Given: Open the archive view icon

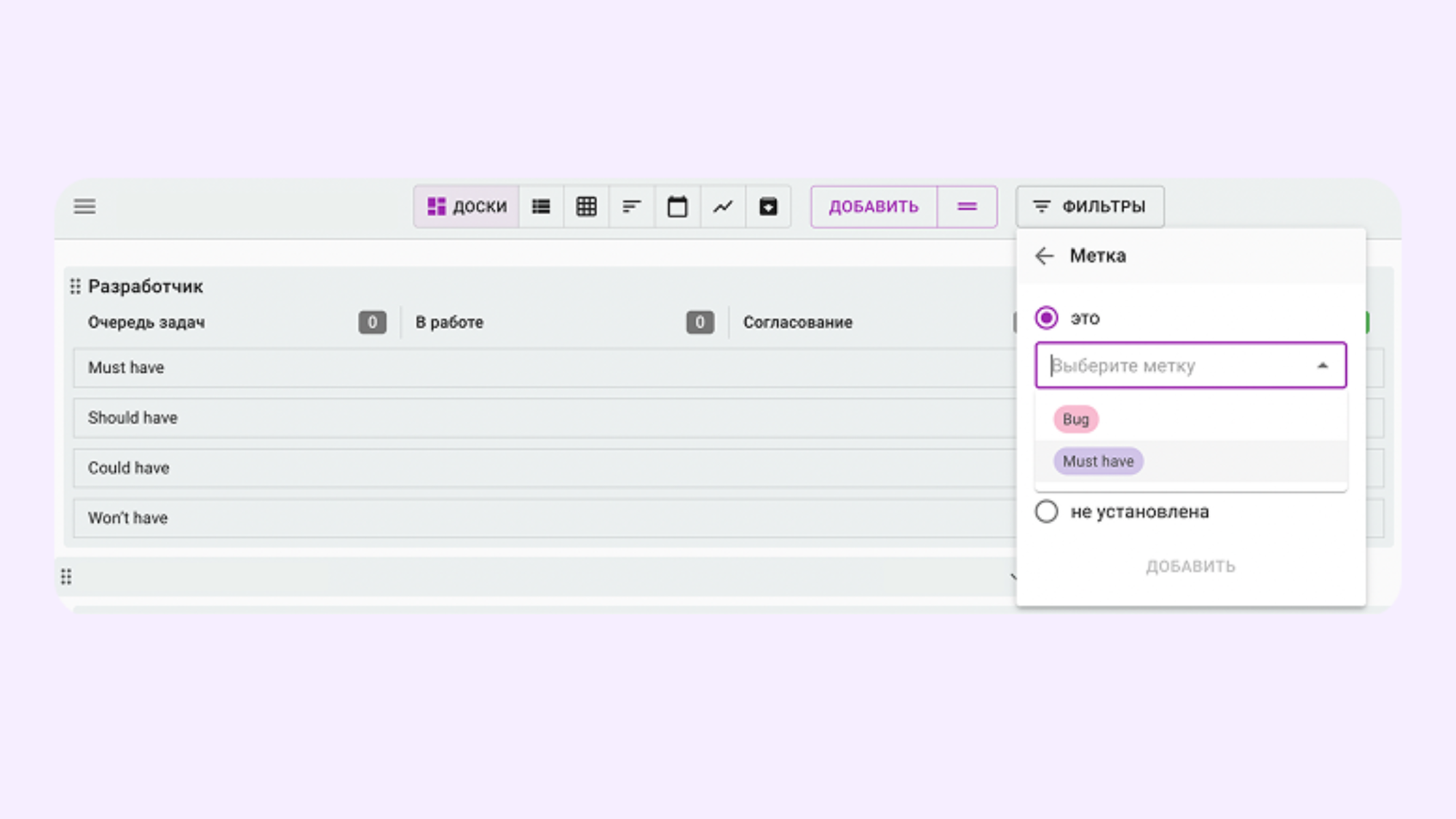Looking at the screenshot, I should pyautogui.click(x=768, y=207).
